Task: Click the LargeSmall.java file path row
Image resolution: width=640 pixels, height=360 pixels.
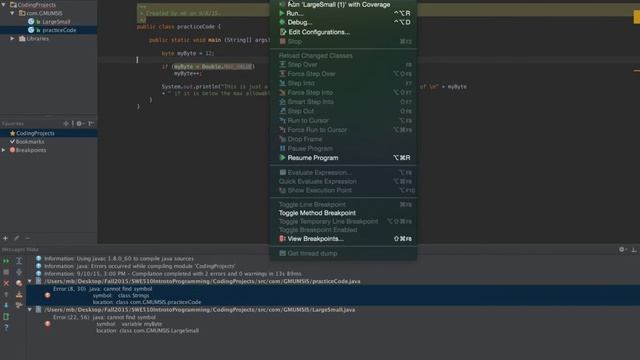Action: point(200,310)
